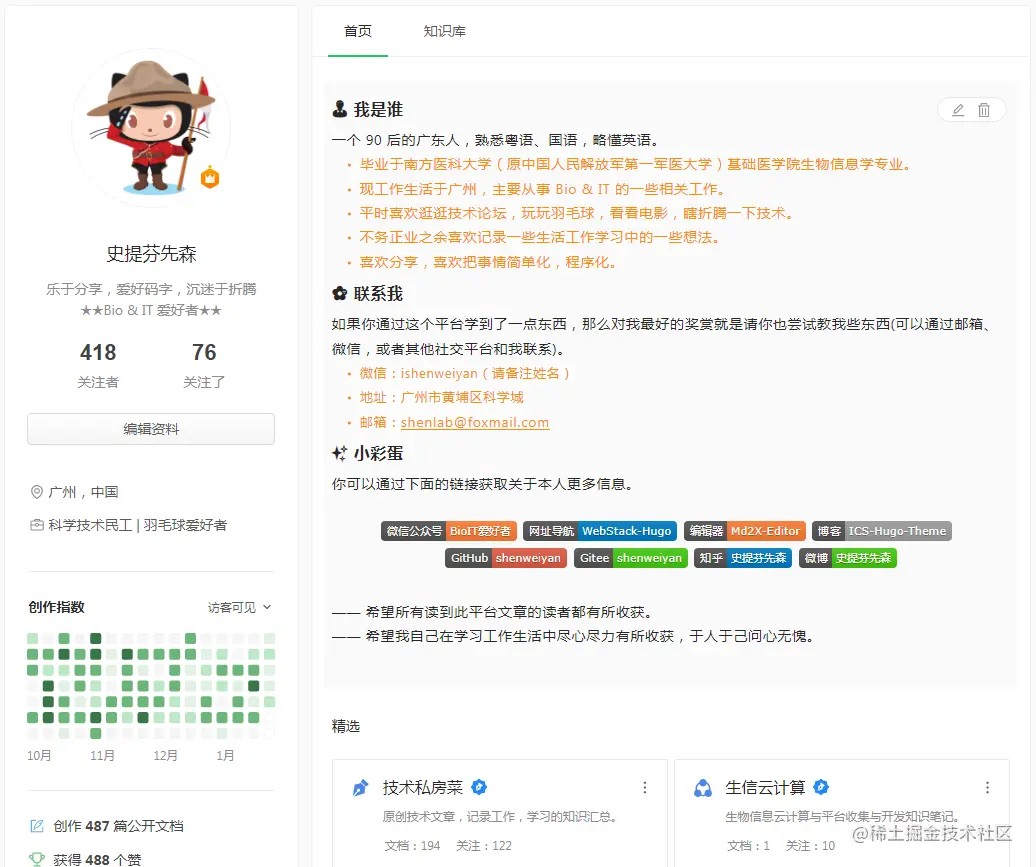
Task: Open the 知乎 史提芬先森 badge
Action: point(743,558)
